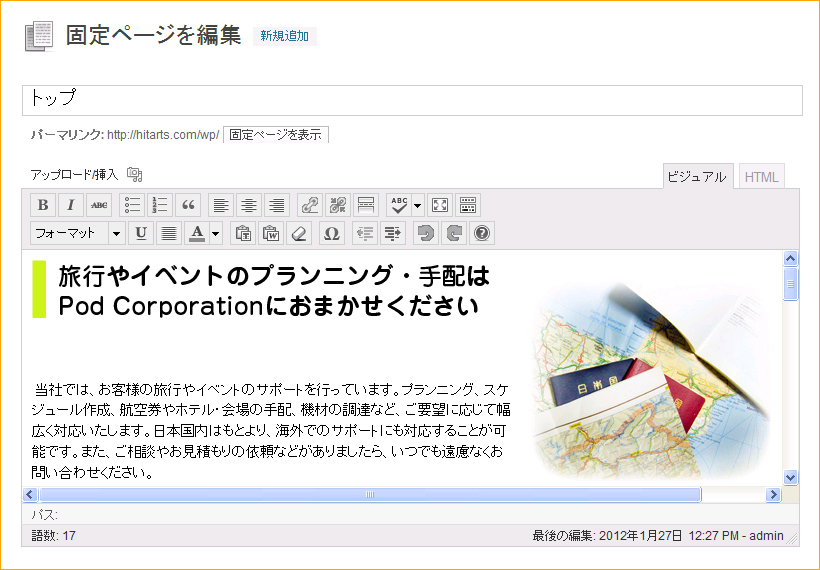Remove link with the unlink icon
The image size is (820, 570).
(x=338, y=205)
